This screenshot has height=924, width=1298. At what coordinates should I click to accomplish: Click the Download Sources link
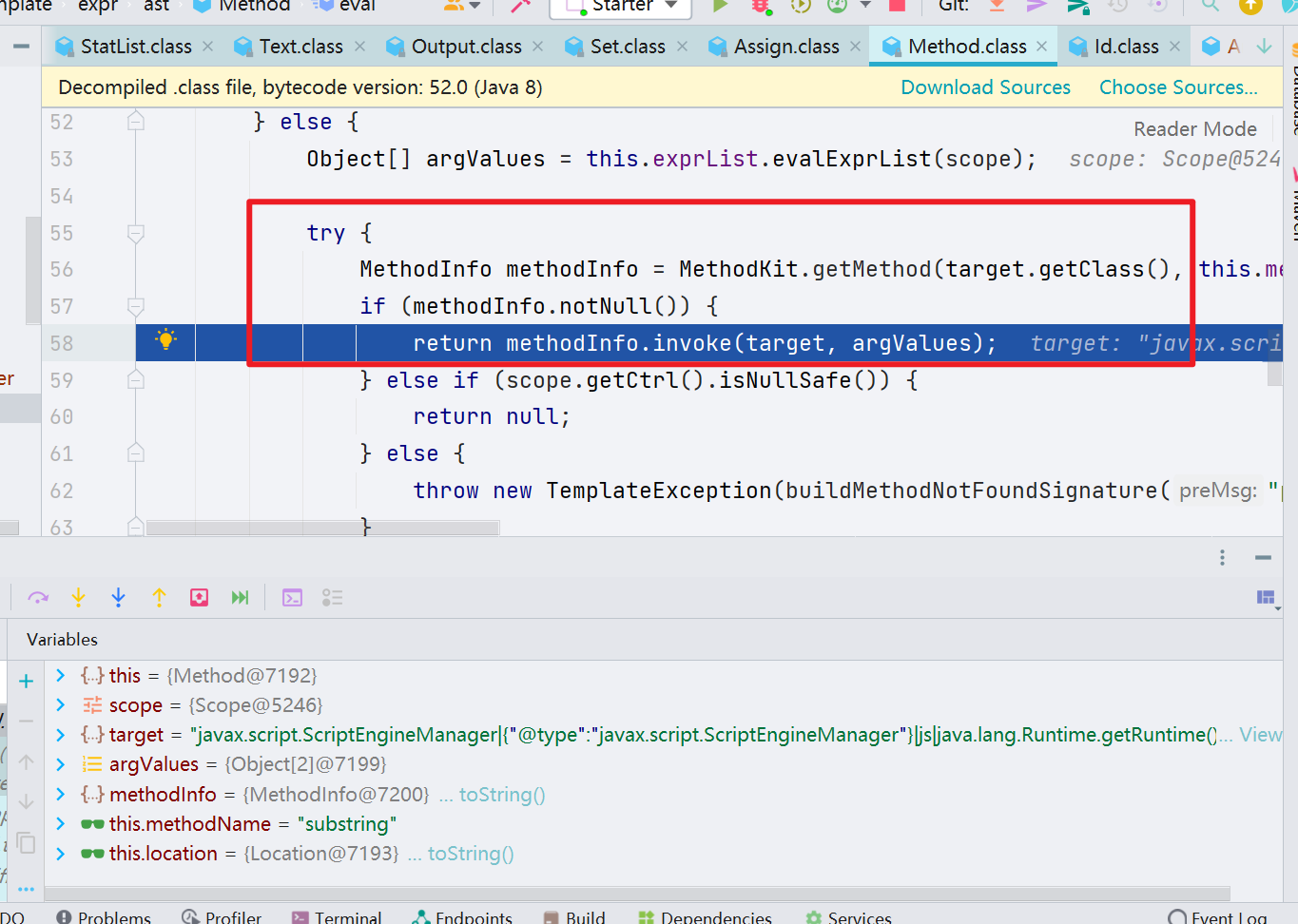pyautogui.click(x=985, y=87)
